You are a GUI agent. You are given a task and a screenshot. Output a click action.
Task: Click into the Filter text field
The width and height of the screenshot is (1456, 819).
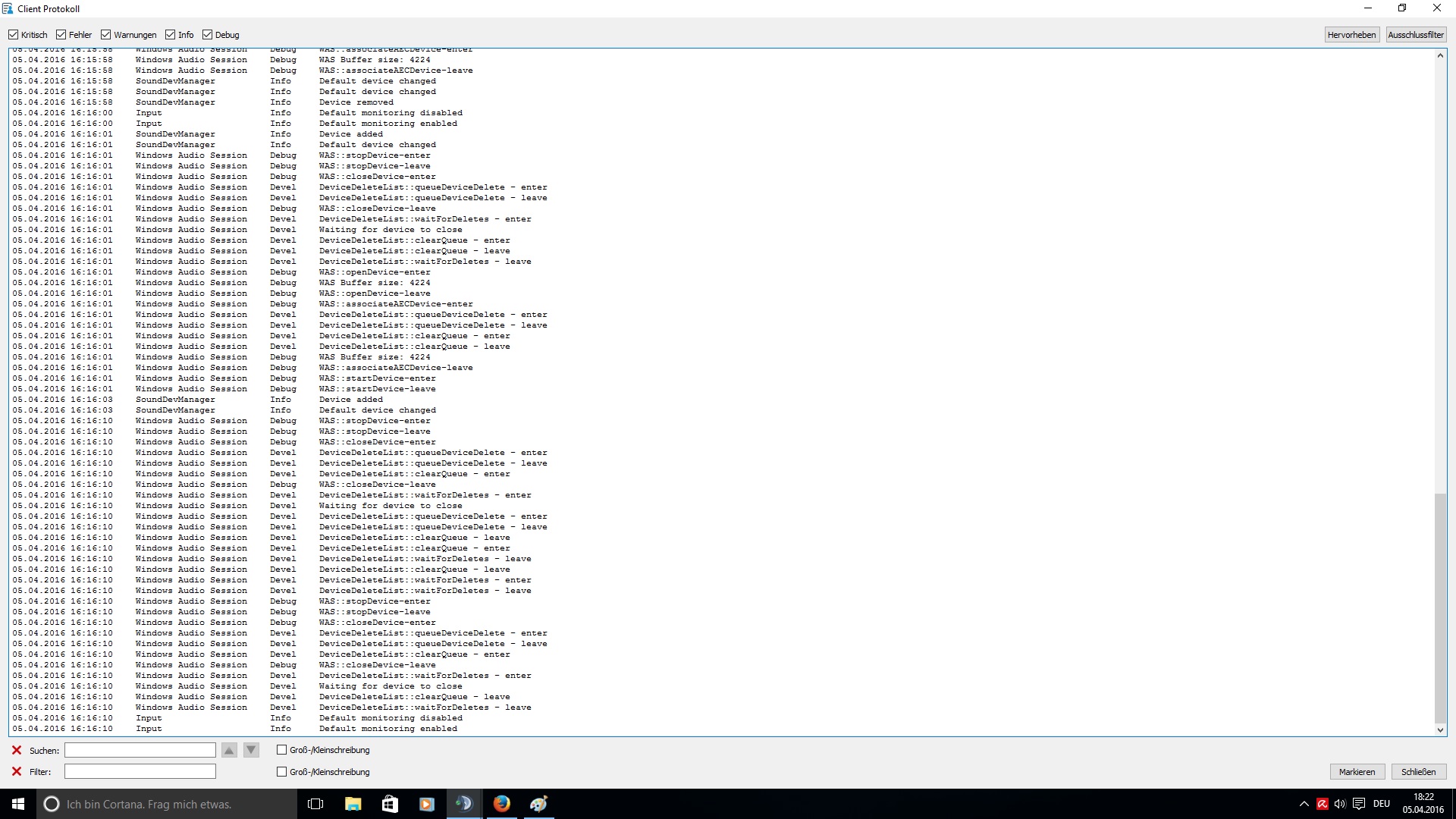(x=140, y=771)
